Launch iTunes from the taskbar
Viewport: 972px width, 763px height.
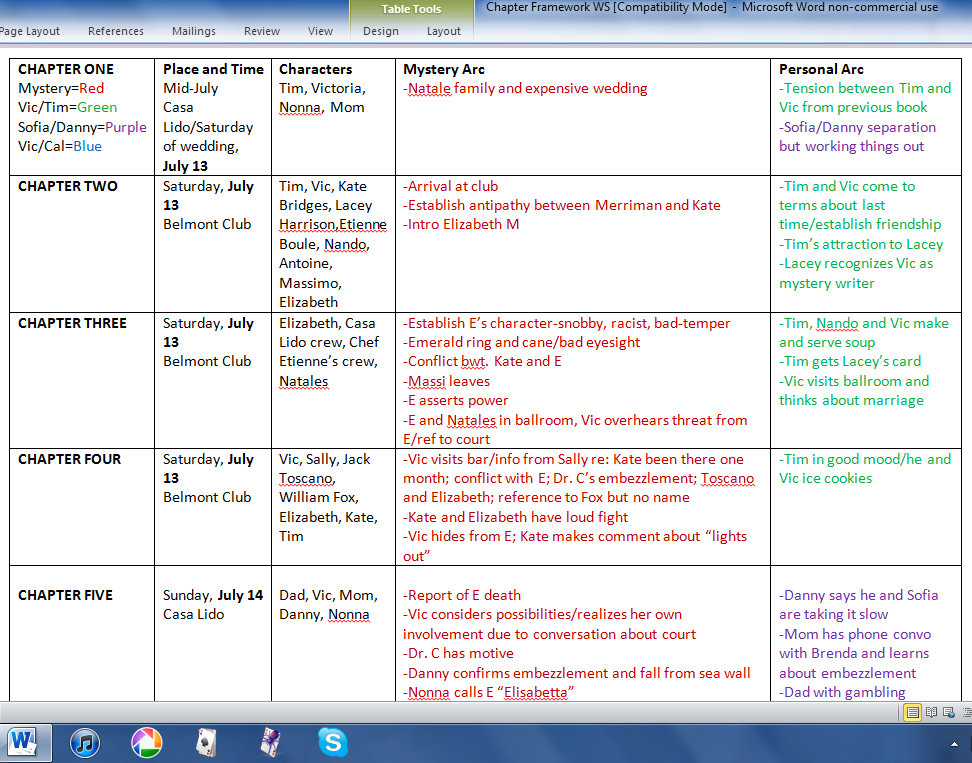click(x=85, y=742)
